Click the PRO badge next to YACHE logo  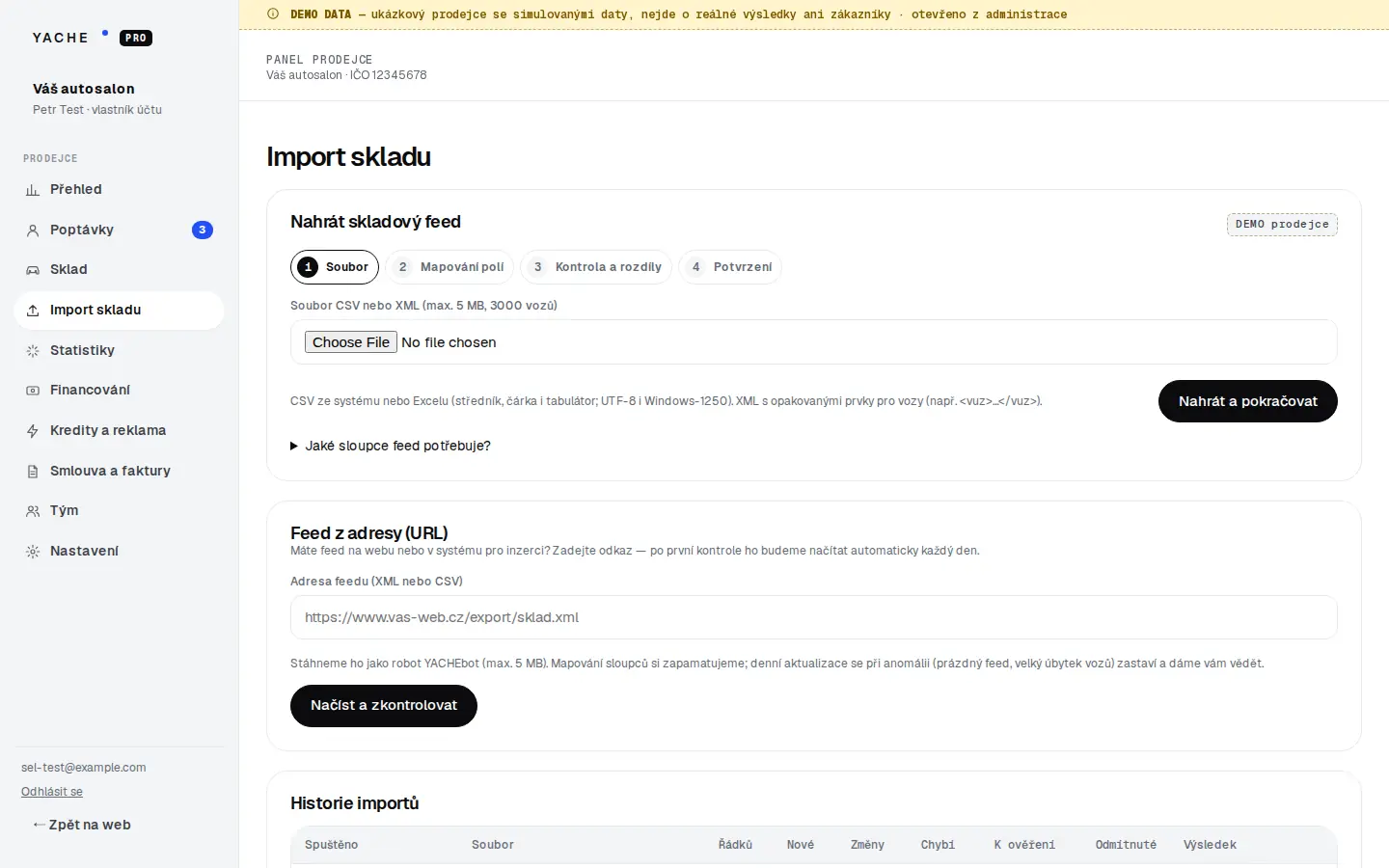tap(136, 39)
